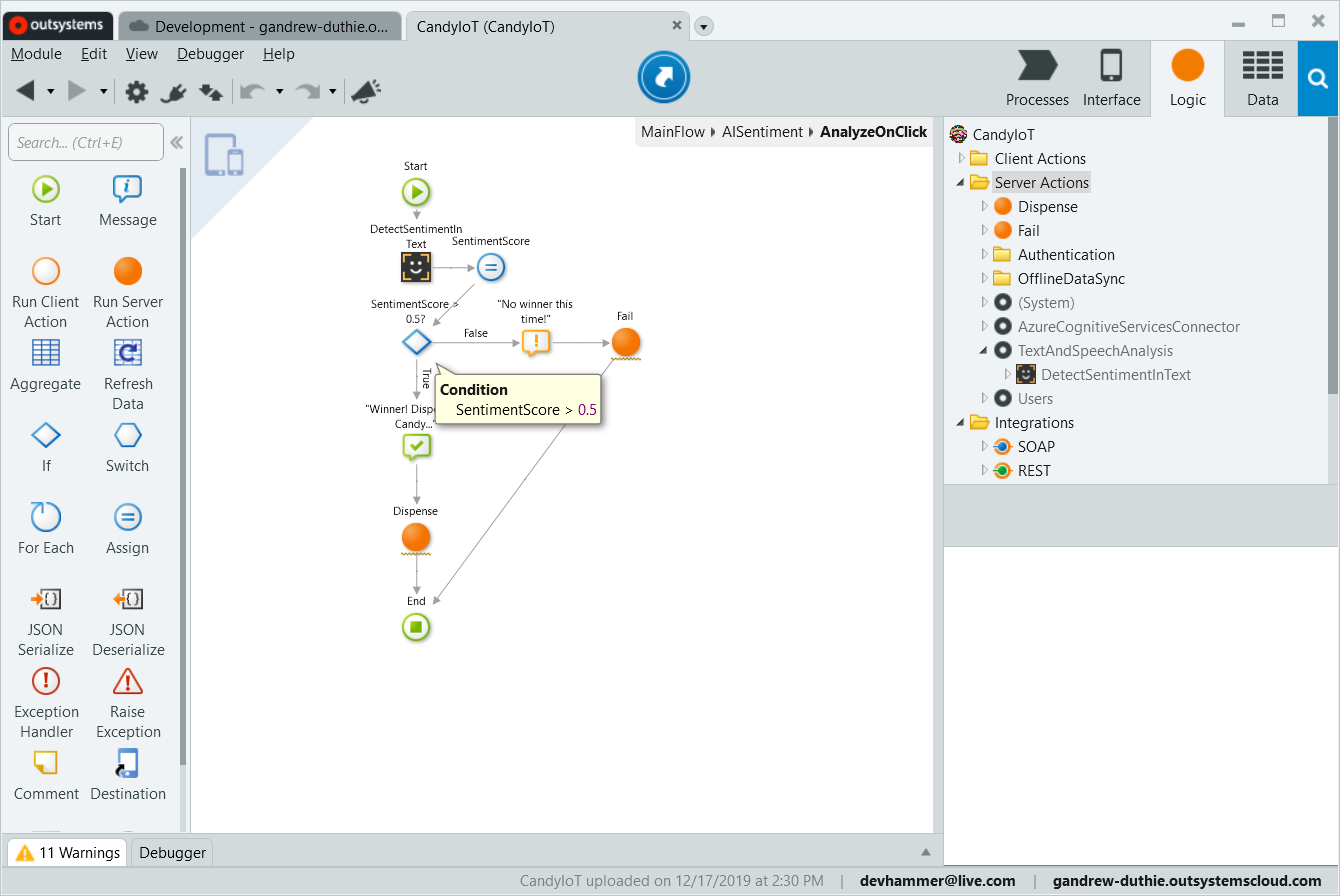1340x896 pixels.
Task: Open the 11 Warnings tab
Action: click(68, 853)
